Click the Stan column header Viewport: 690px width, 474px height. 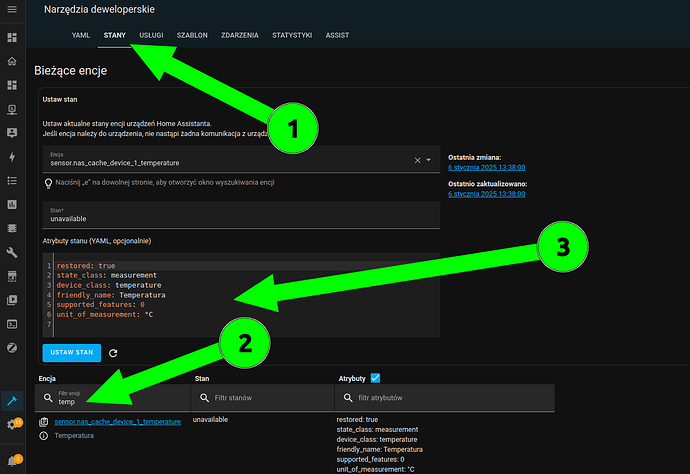[x=202, y=378]
